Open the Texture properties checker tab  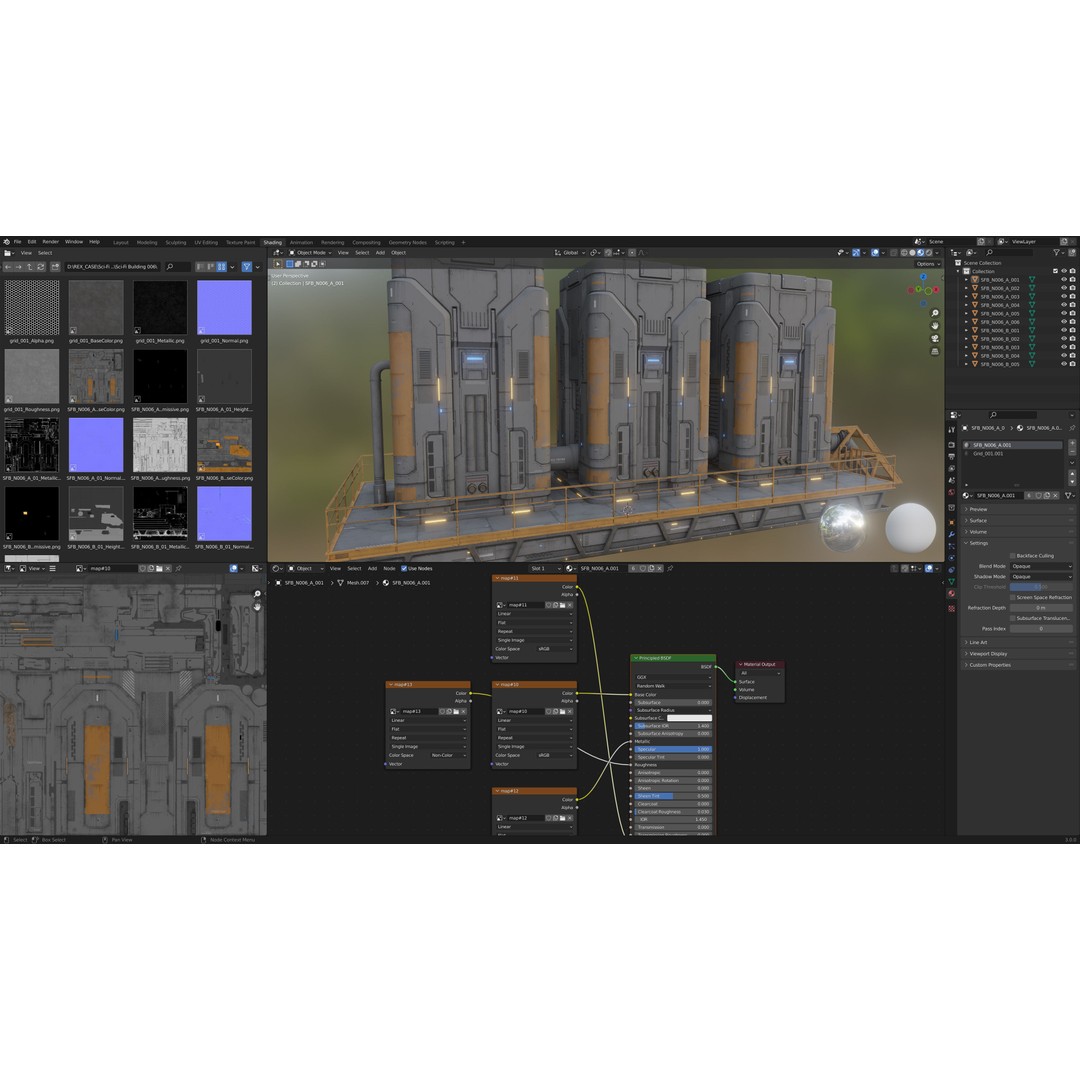[x=951, y=608]
